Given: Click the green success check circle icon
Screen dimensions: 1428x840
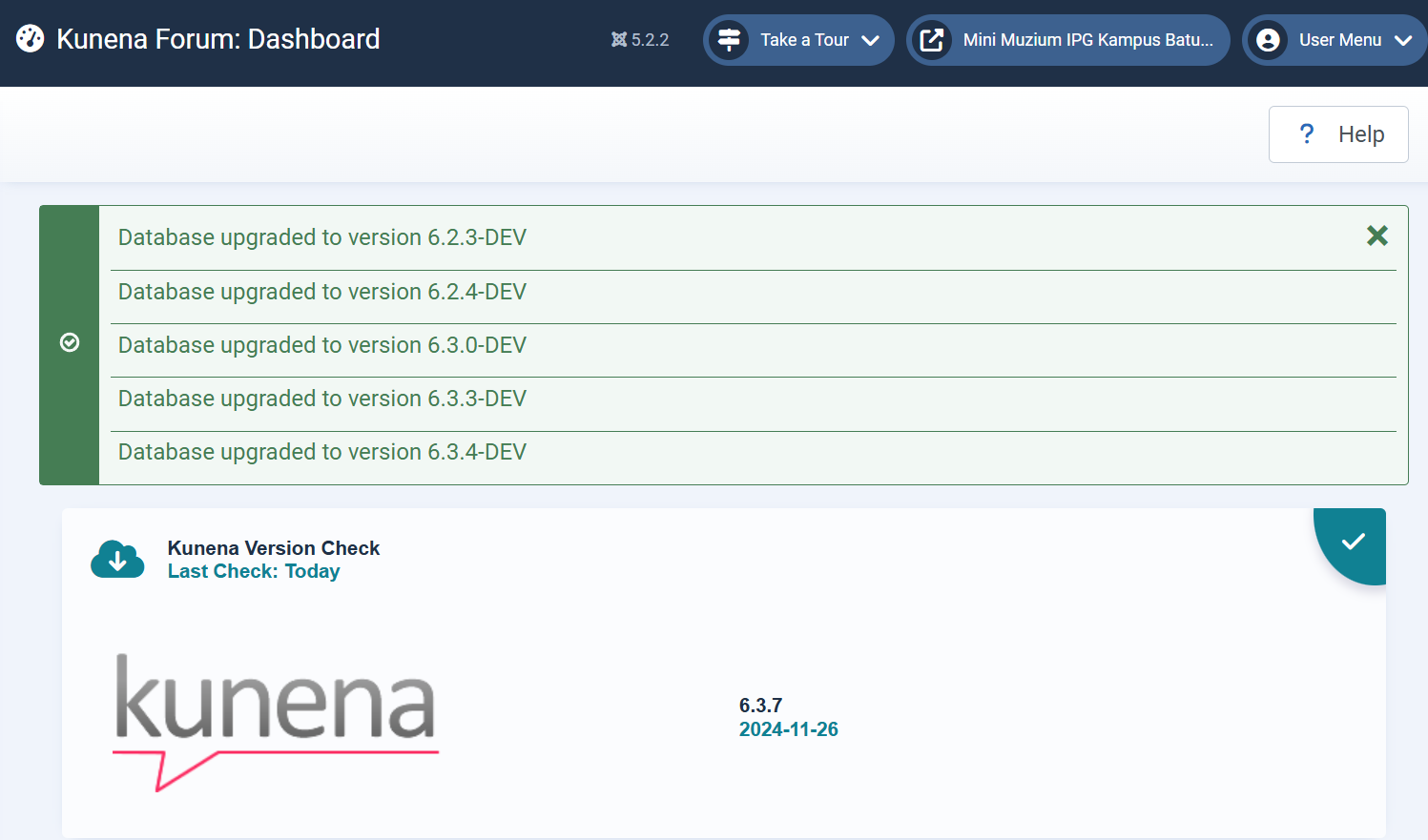Looking at the screenshot, I should tap(70, 343).
